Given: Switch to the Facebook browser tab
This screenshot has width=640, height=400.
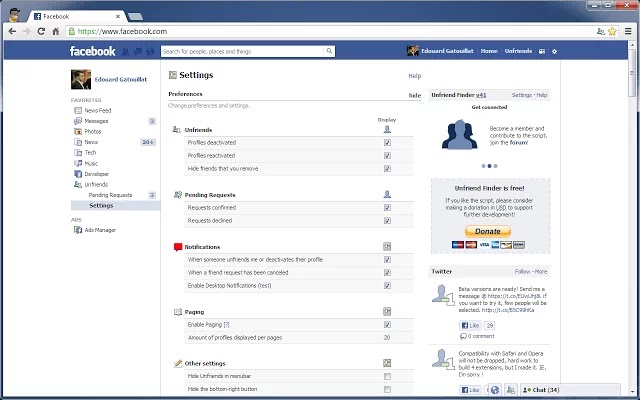Looking at the screenshot, I should tap(76, 16).
